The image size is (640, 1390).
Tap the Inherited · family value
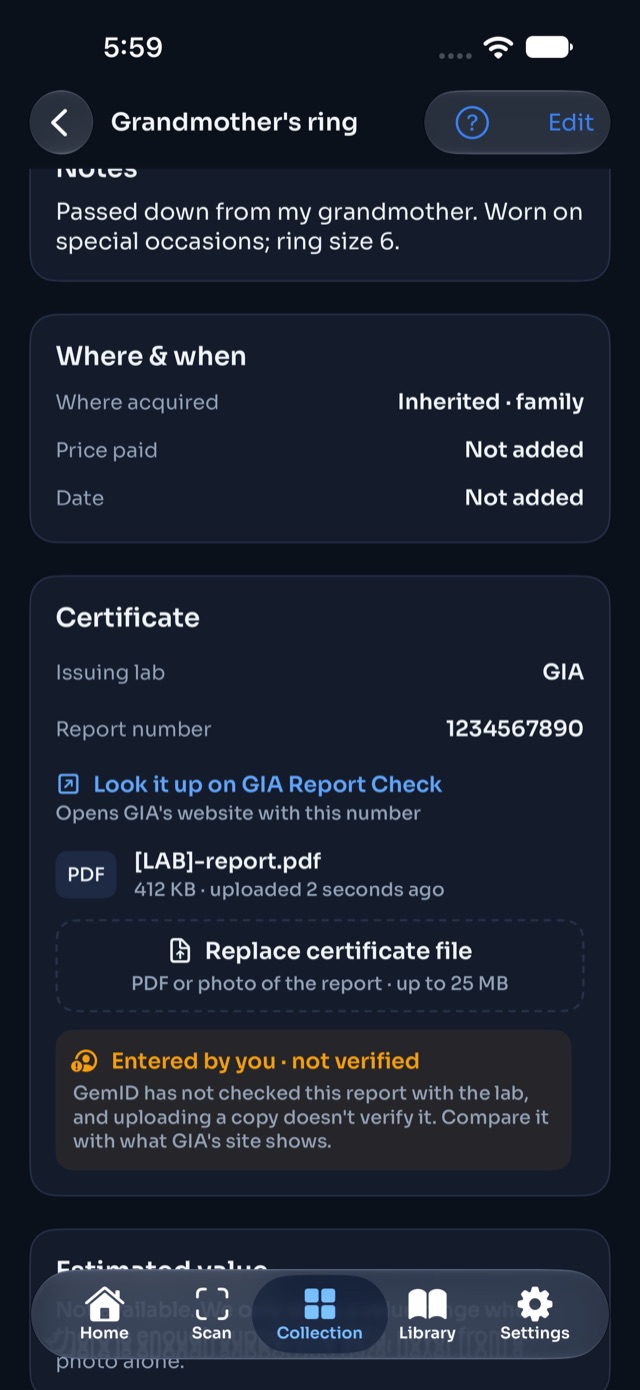click(491, 402)
